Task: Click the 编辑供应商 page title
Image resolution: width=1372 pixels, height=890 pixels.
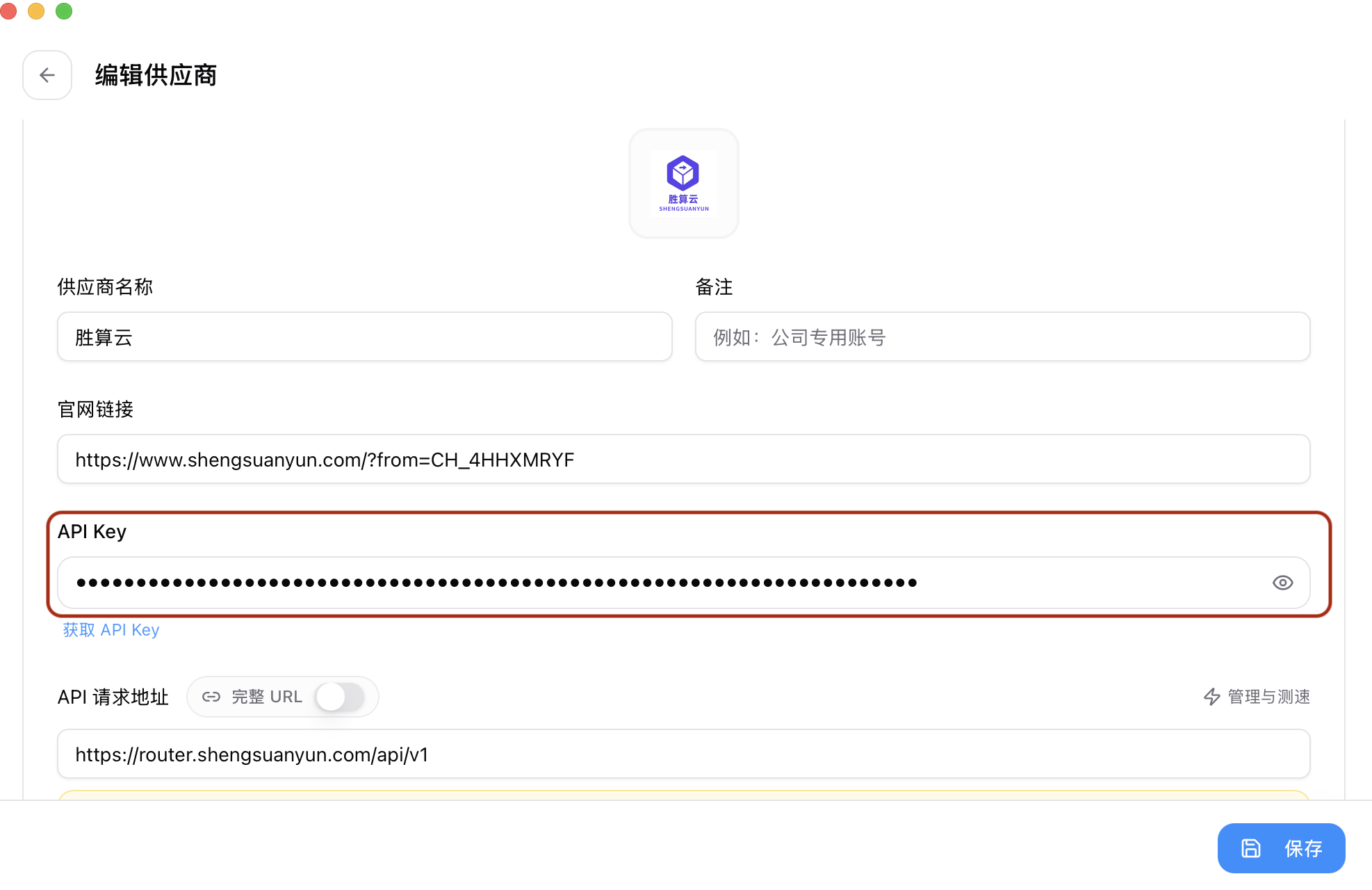Action: tap(156, 75)
